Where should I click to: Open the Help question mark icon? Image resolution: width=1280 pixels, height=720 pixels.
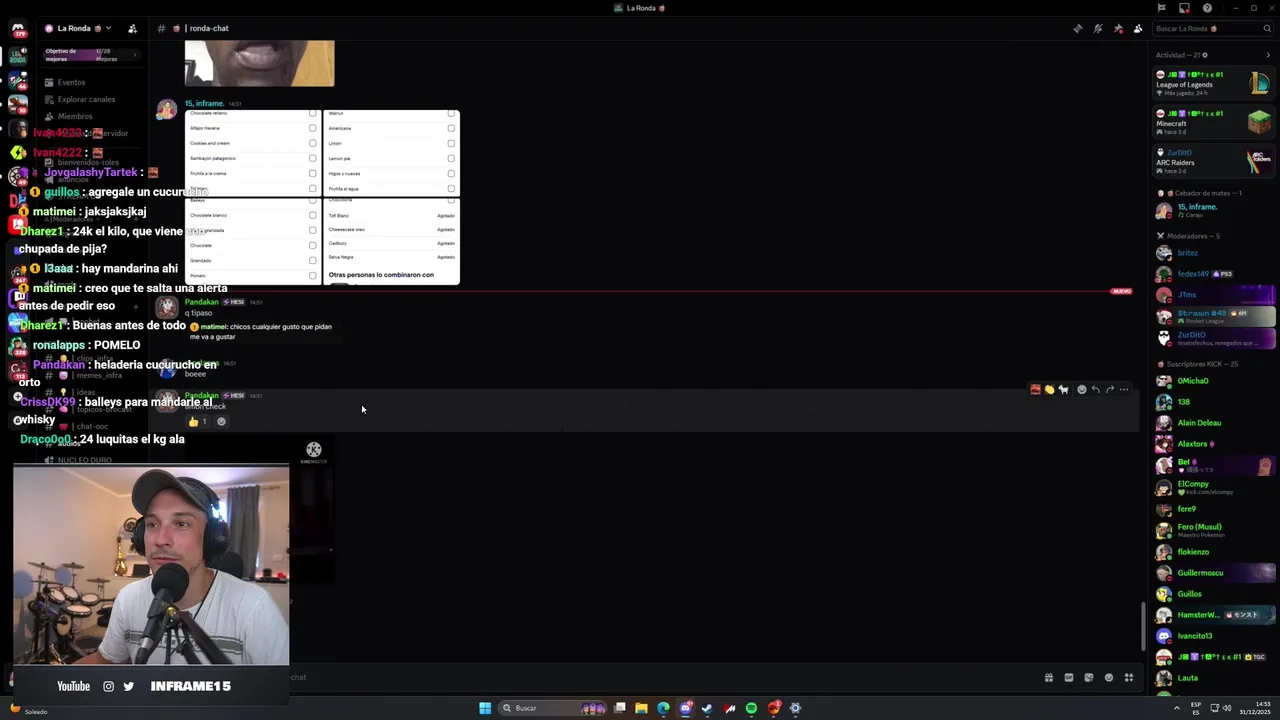1208,8
